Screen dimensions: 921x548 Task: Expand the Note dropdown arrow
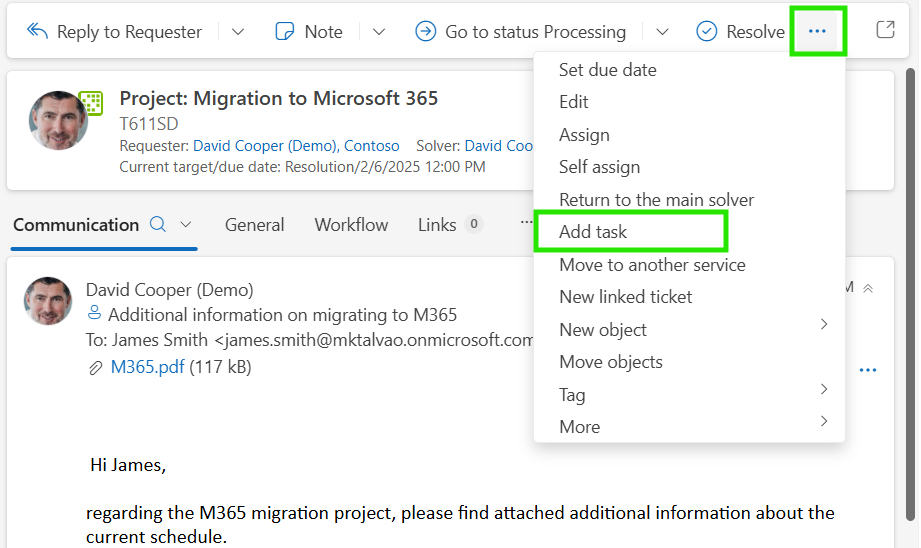click(379, 32)
